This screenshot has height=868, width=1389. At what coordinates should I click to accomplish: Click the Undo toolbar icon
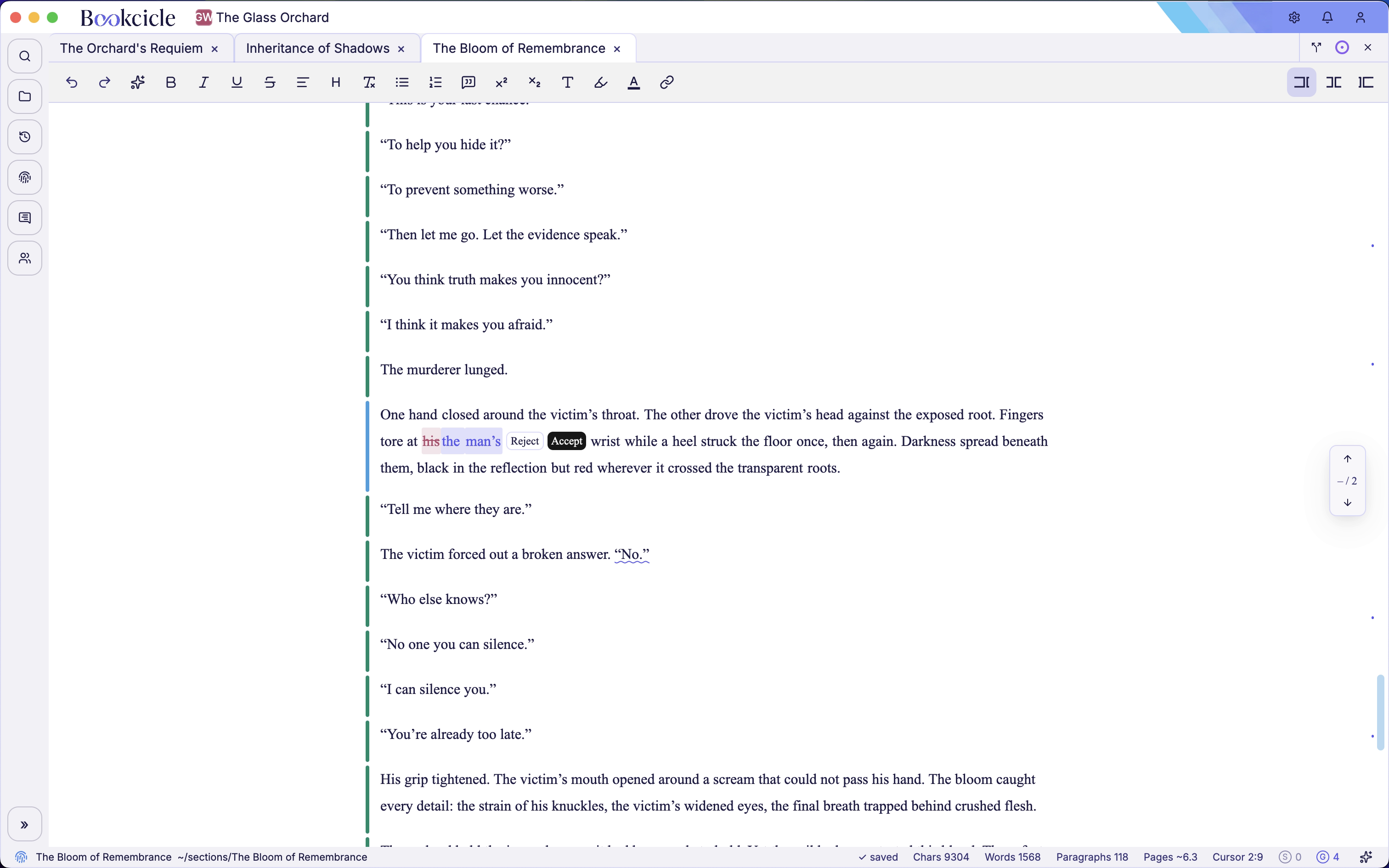click(72, 83)
